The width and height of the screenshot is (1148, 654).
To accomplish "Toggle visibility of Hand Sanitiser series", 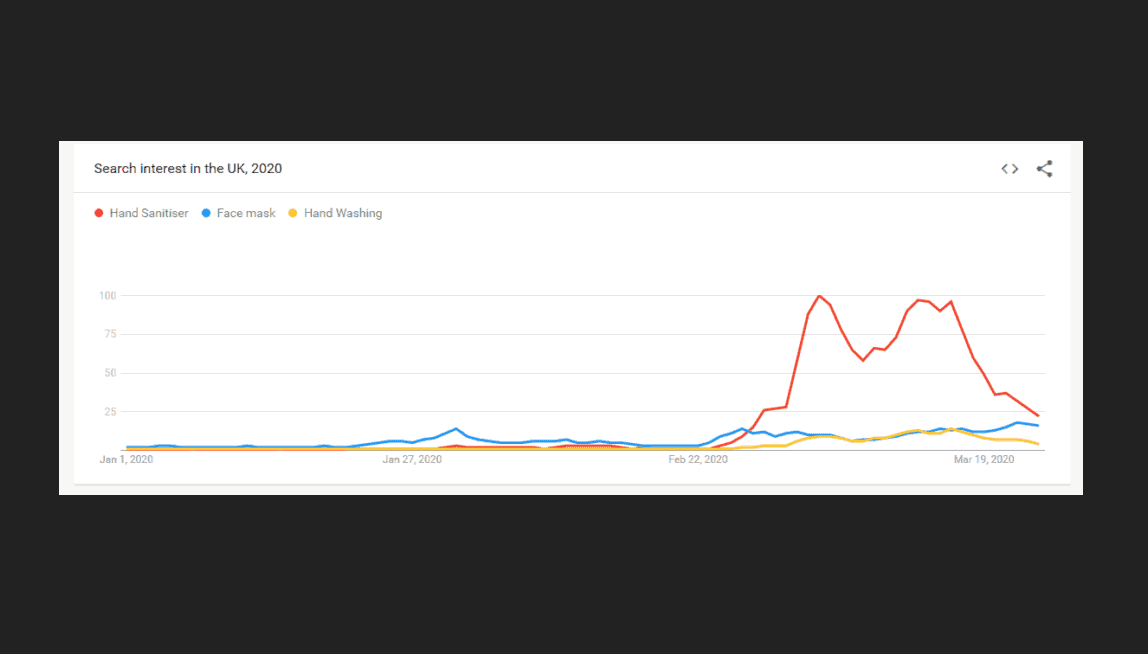I will tap(140, 212).
